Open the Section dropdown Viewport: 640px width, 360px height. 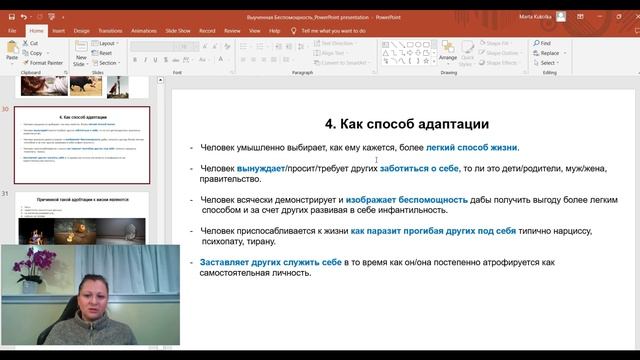pyautogui.click(x=106, y=63)
